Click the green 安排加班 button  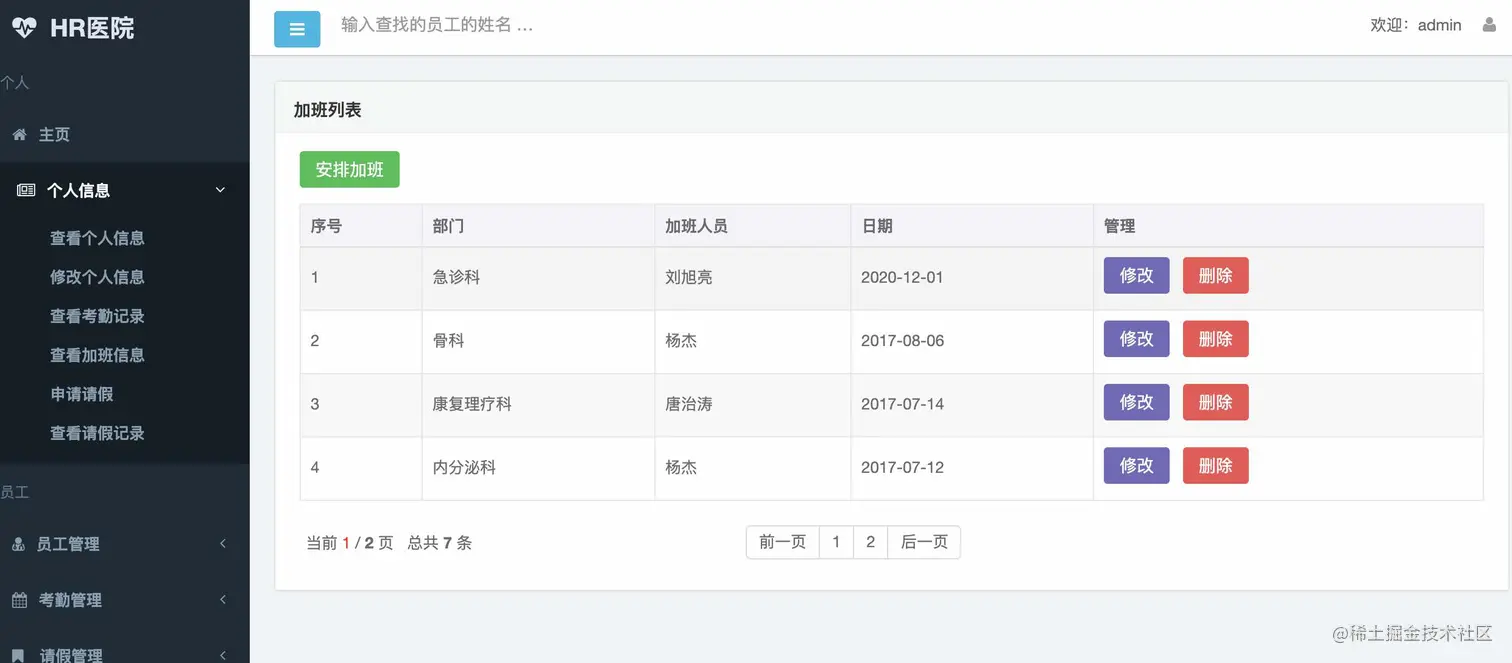350,170
